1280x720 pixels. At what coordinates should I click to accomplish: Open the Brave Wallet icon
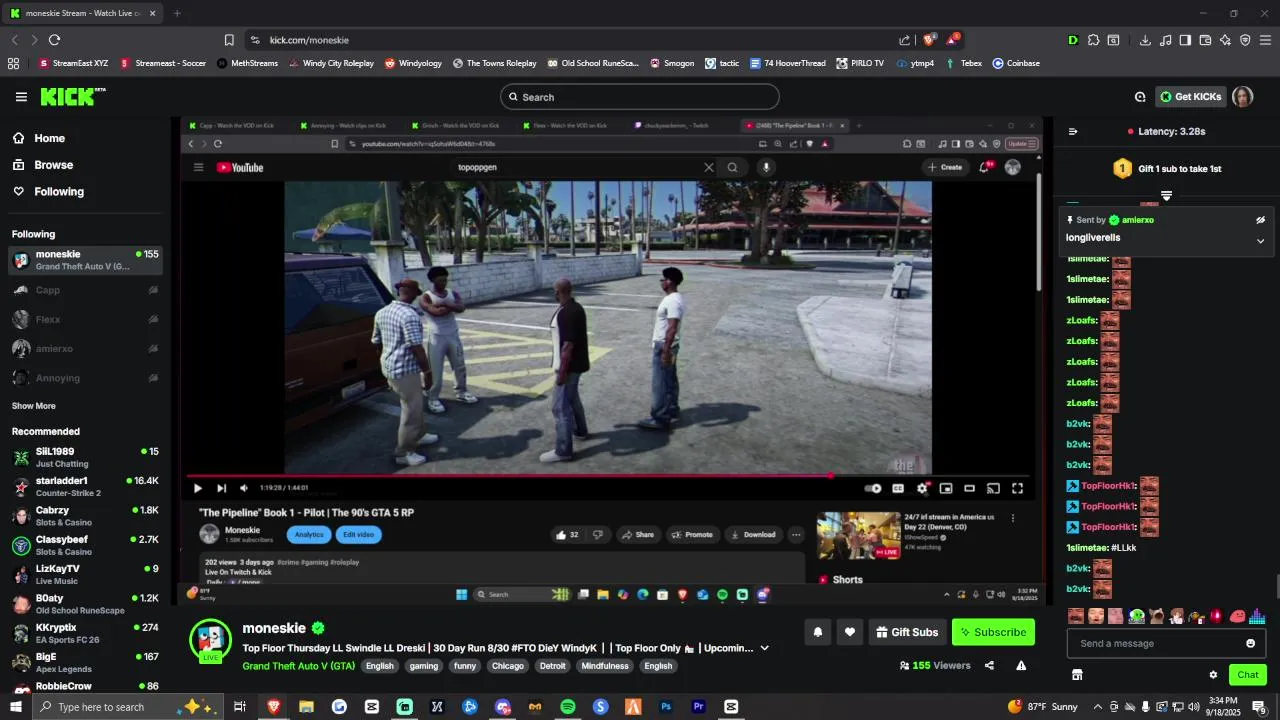point(1205,40)
